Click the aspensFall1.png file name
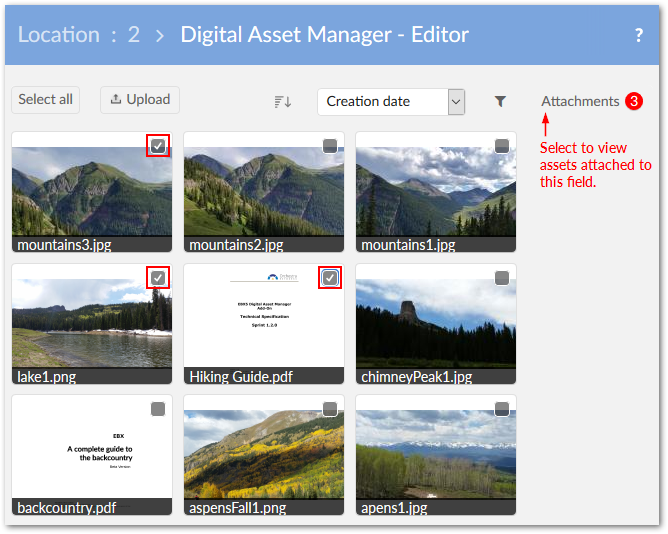This screenshot has height=534, width=668. [x=238, y=508]
